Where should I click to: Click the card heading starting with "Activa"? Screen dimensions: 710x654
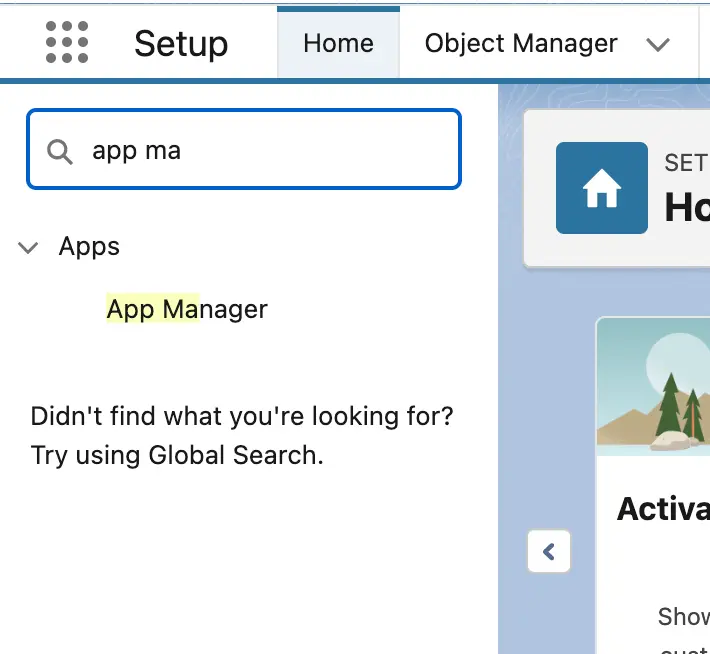(x=663, y=509)
